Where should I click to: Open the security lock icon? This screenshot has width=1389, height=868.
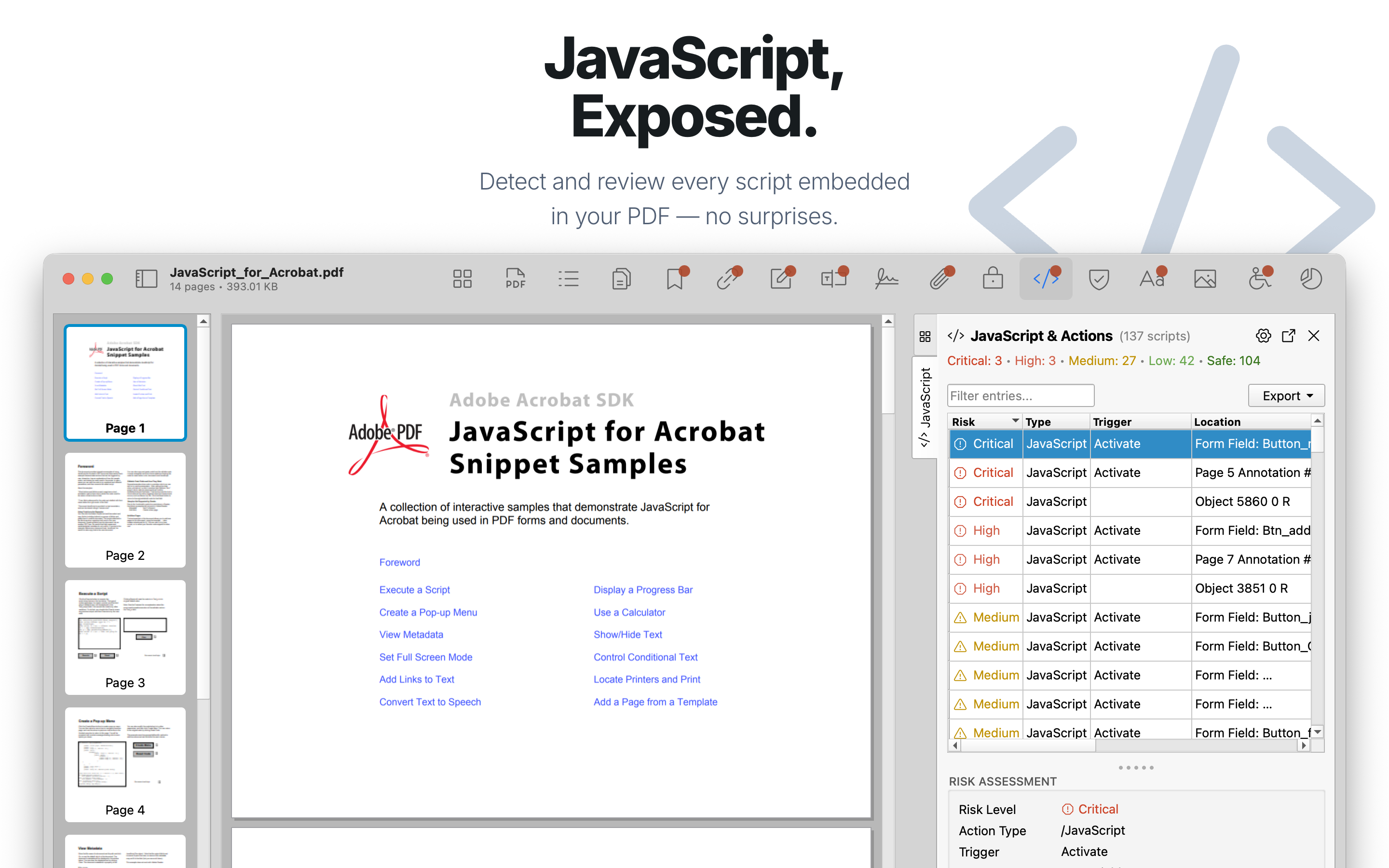993,279
